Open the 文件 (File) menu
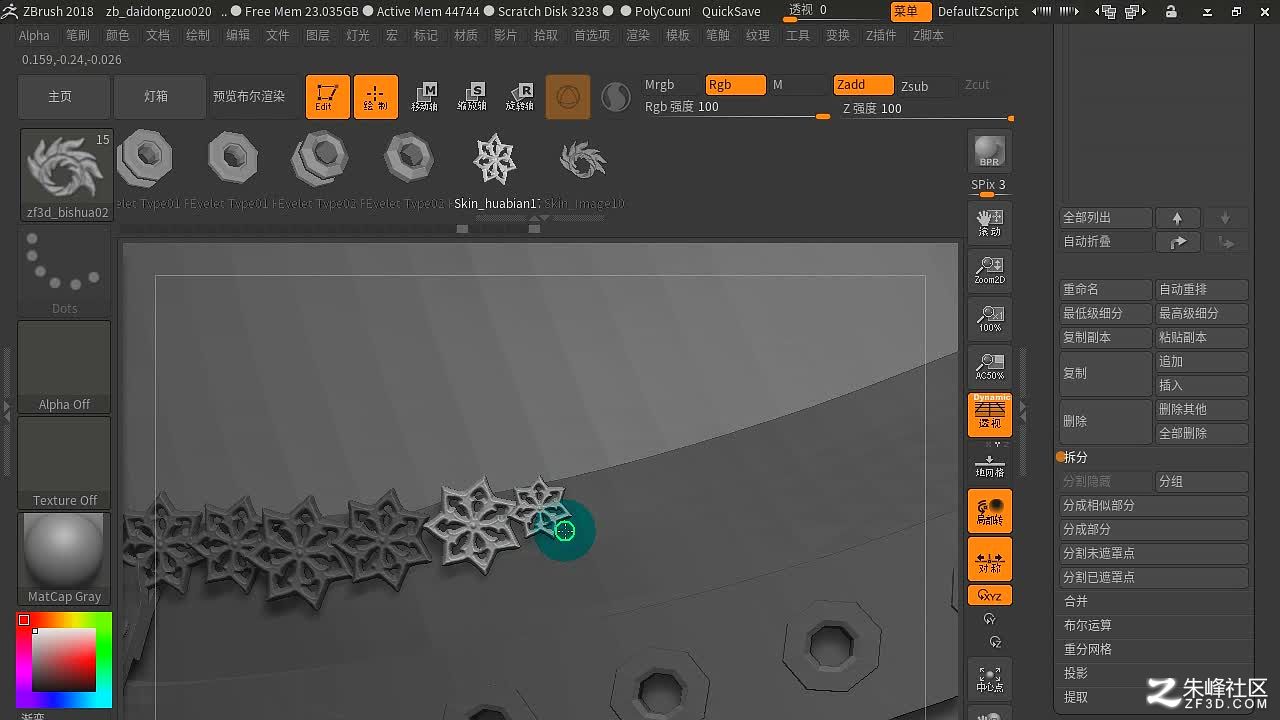This screenshot has height=720, width=1280. [277, 35]
